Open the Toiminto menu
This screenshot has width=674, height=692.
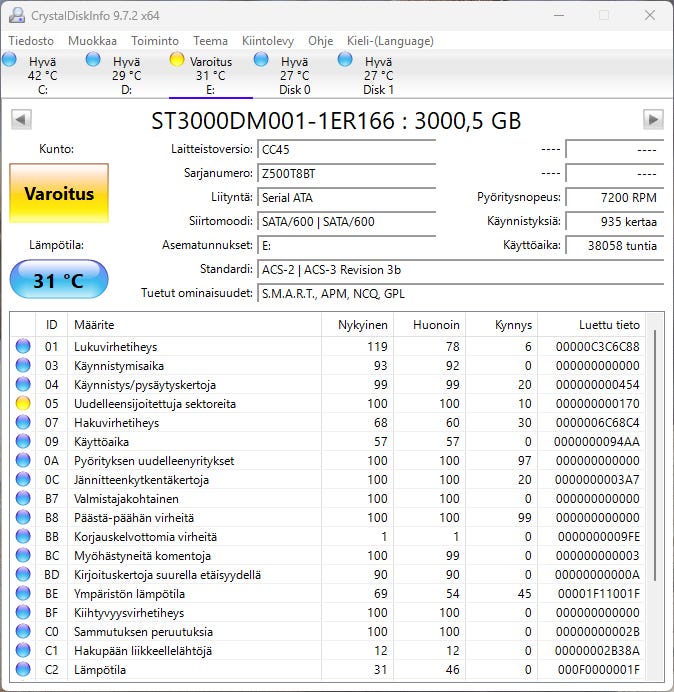(x=154, y=41)
